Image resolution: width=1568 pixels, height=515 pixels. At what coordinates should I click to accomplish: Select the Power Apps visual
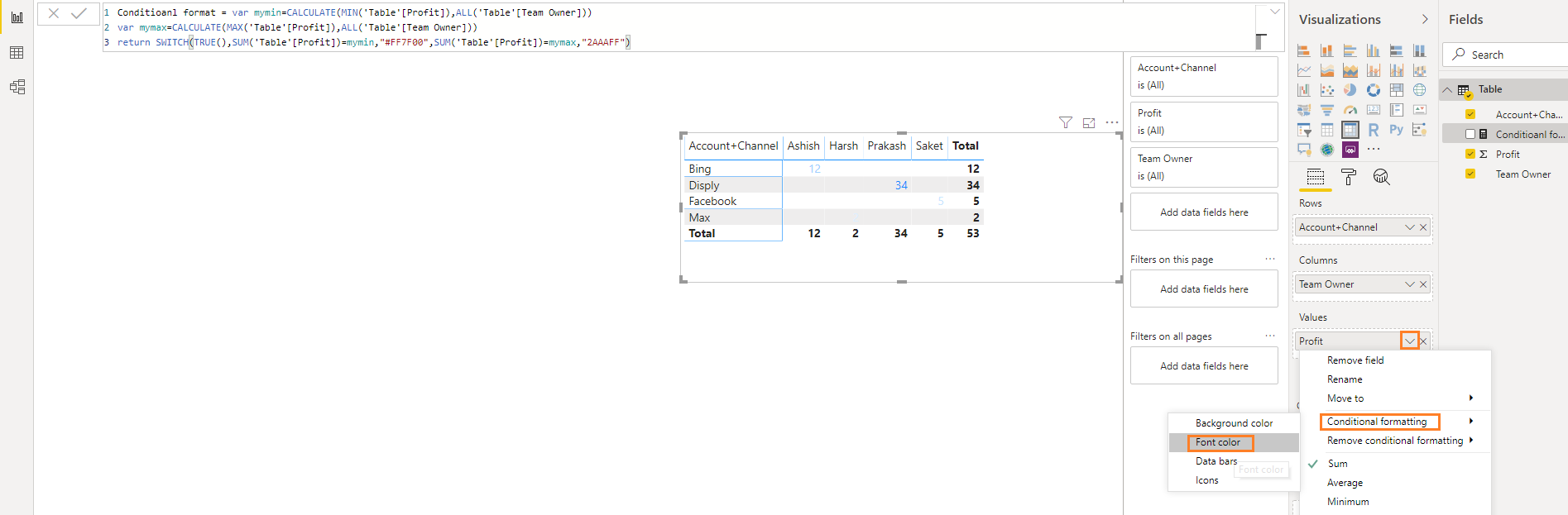pyautogui.click(x=1350, y=150)
